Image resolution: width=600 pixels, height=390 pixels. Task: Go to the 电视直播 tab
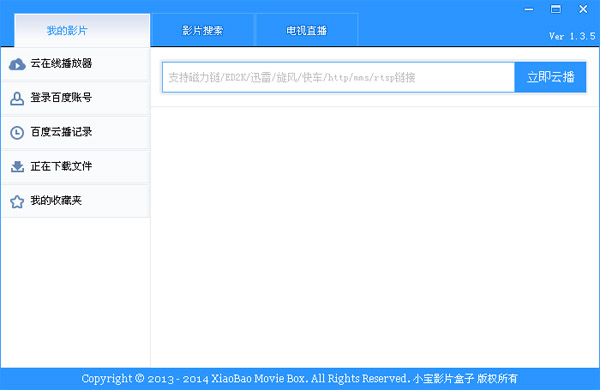tap(306, 30)
